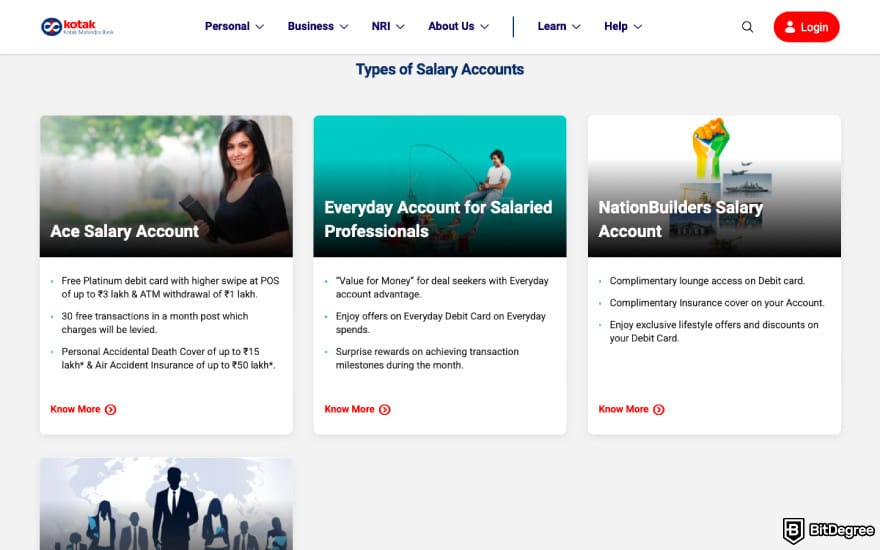Click the business silhouettes card image
The image size is (880, 550).
pyautogui.click(x=166, y=504)
